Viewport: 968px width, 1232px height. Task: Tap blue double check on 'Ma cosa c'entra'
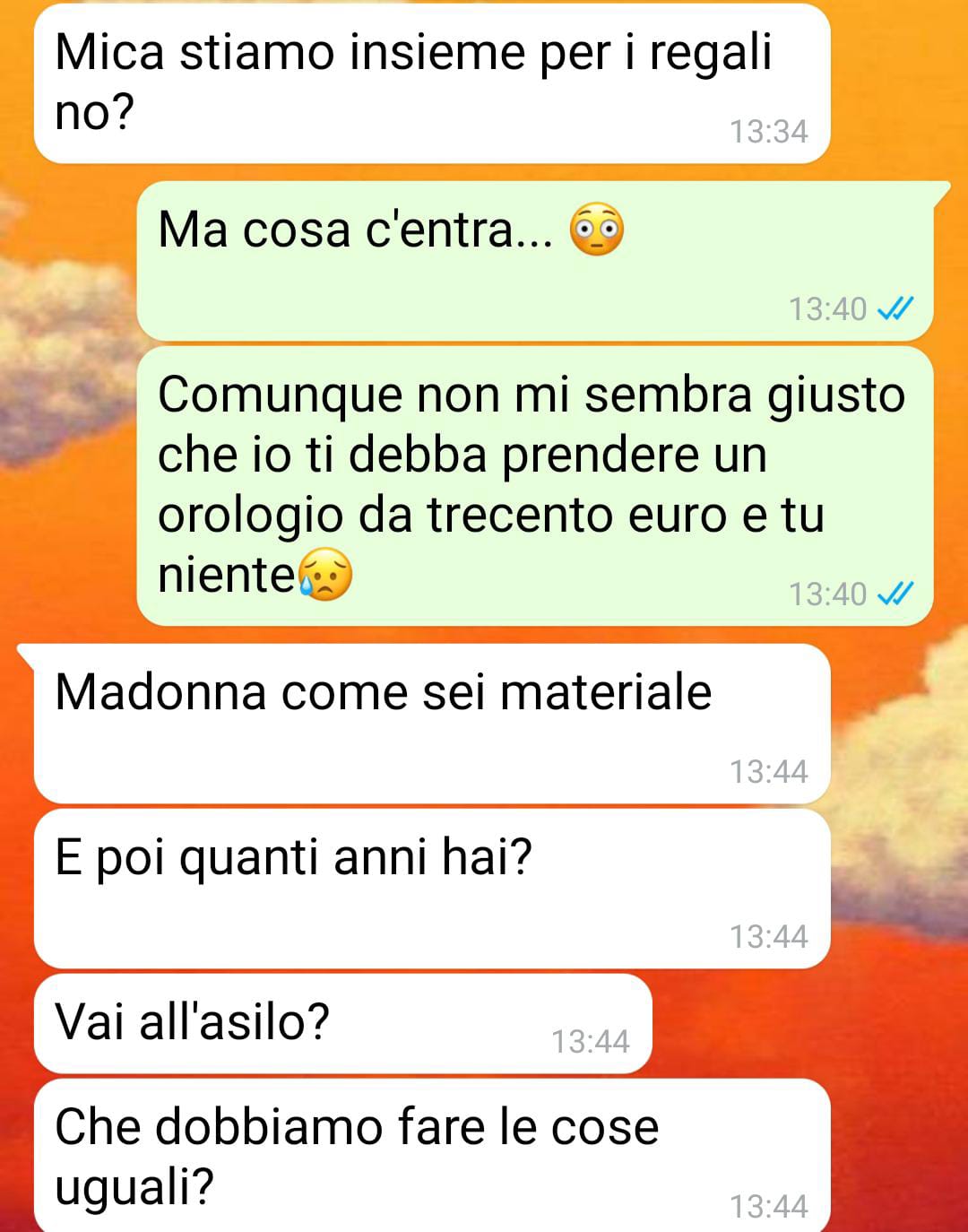pos(895,309)
